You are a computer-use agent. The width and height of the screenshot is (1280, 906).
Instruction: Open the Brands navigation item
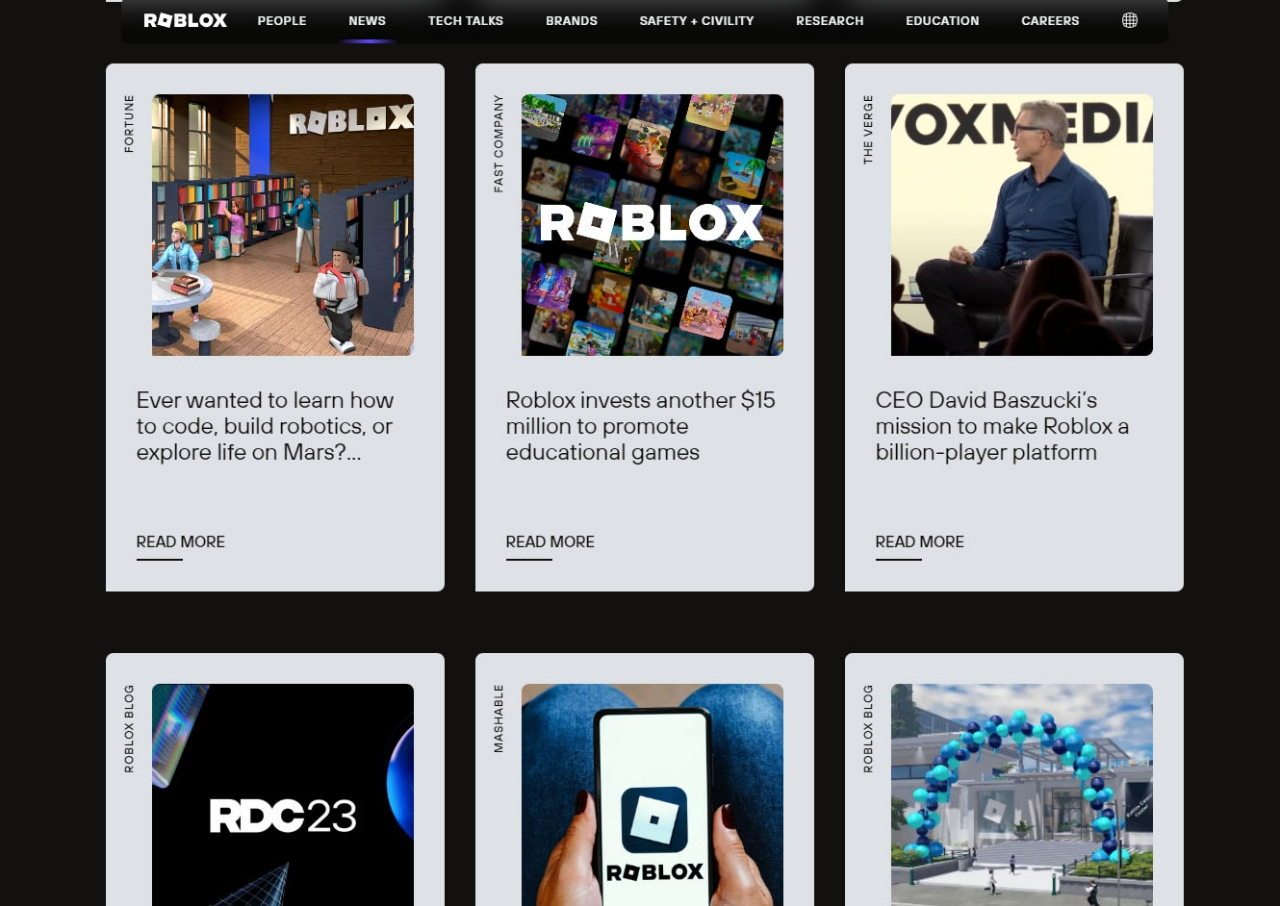click(x=572, y=21)
